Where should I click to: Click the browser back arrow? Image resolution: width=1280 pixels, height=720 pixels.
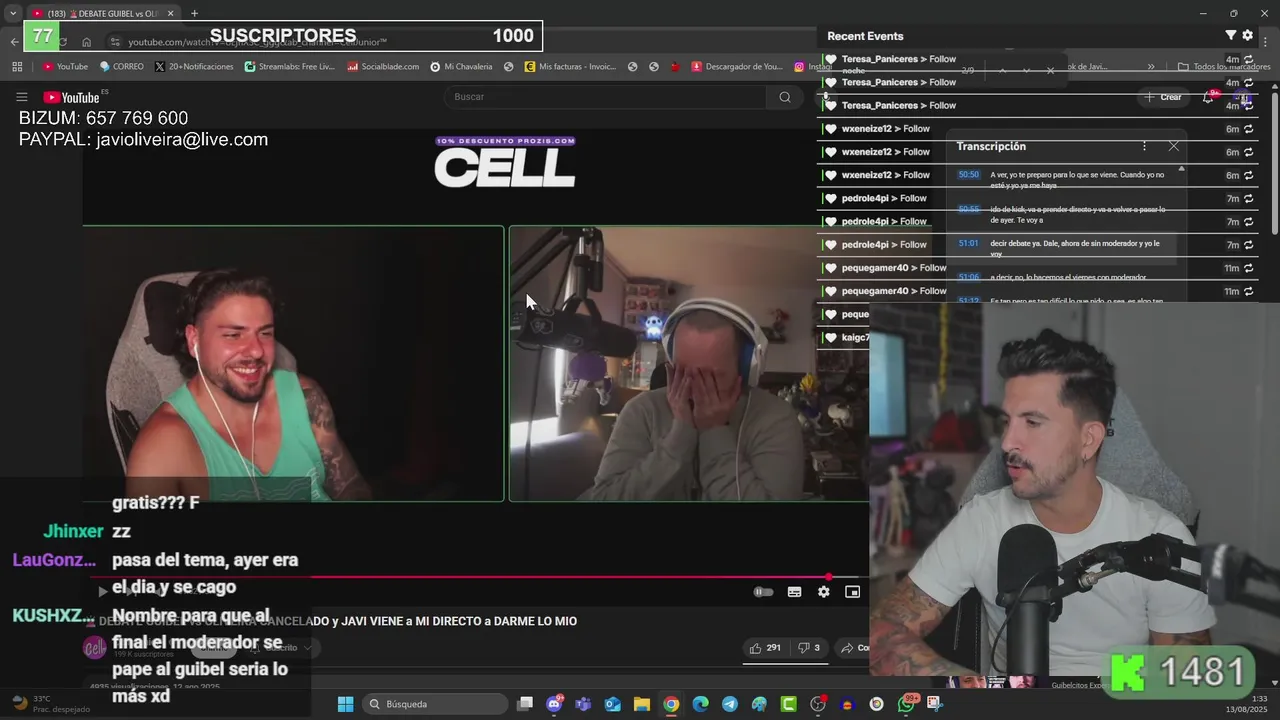point(14,42)
